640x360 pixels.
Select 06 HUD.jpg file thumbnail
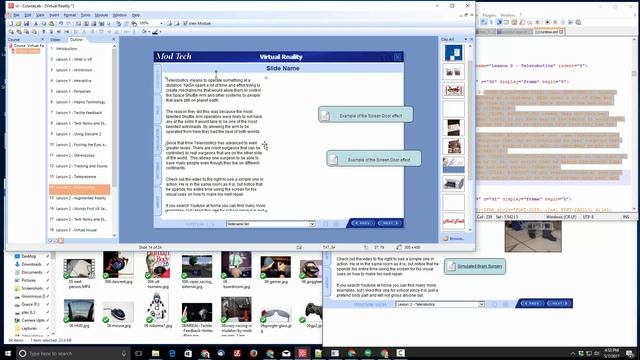[x=79, y=313]
